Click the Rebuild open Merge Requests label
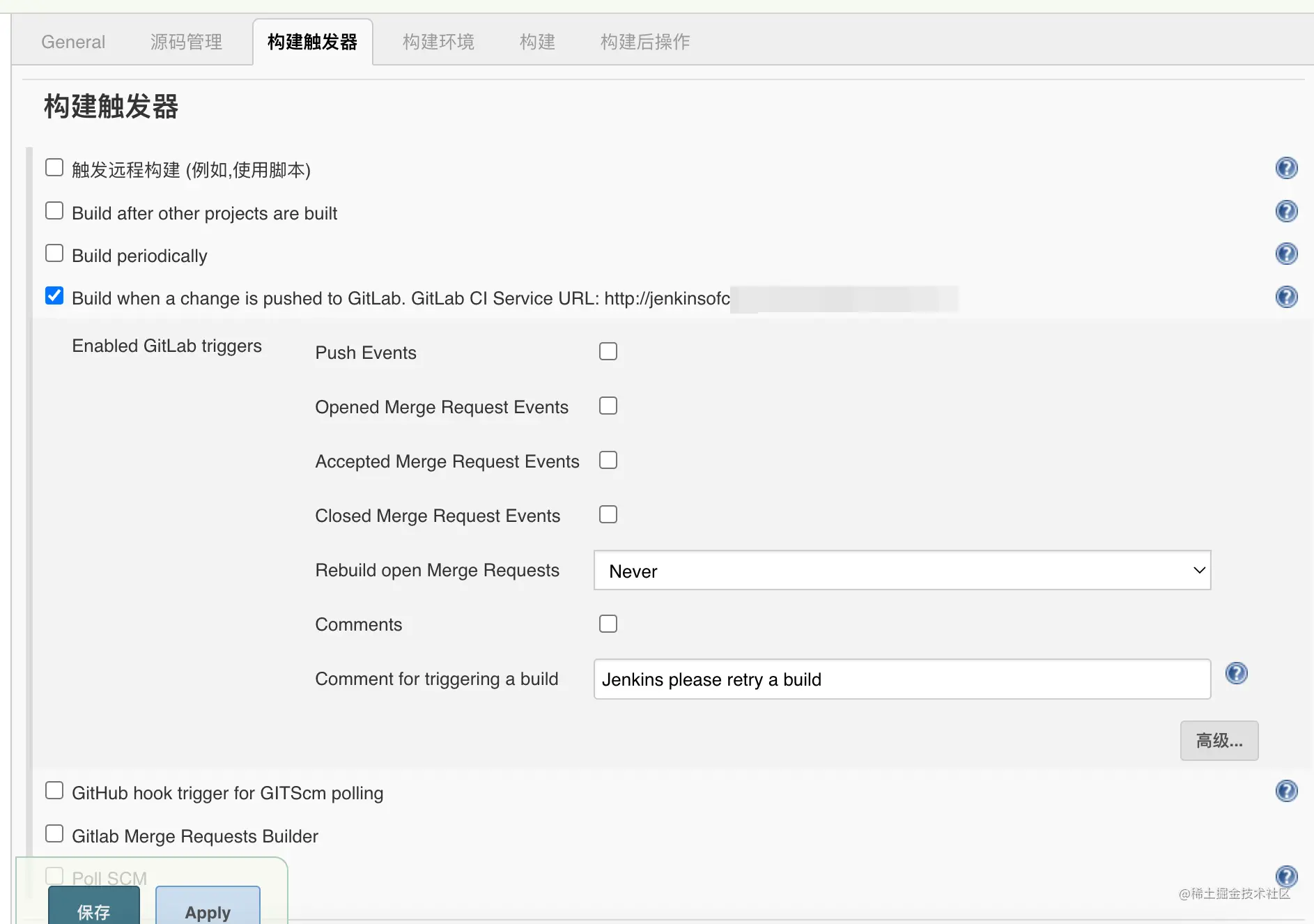Viewport: 1314px width, 924px height. (438, 571)
